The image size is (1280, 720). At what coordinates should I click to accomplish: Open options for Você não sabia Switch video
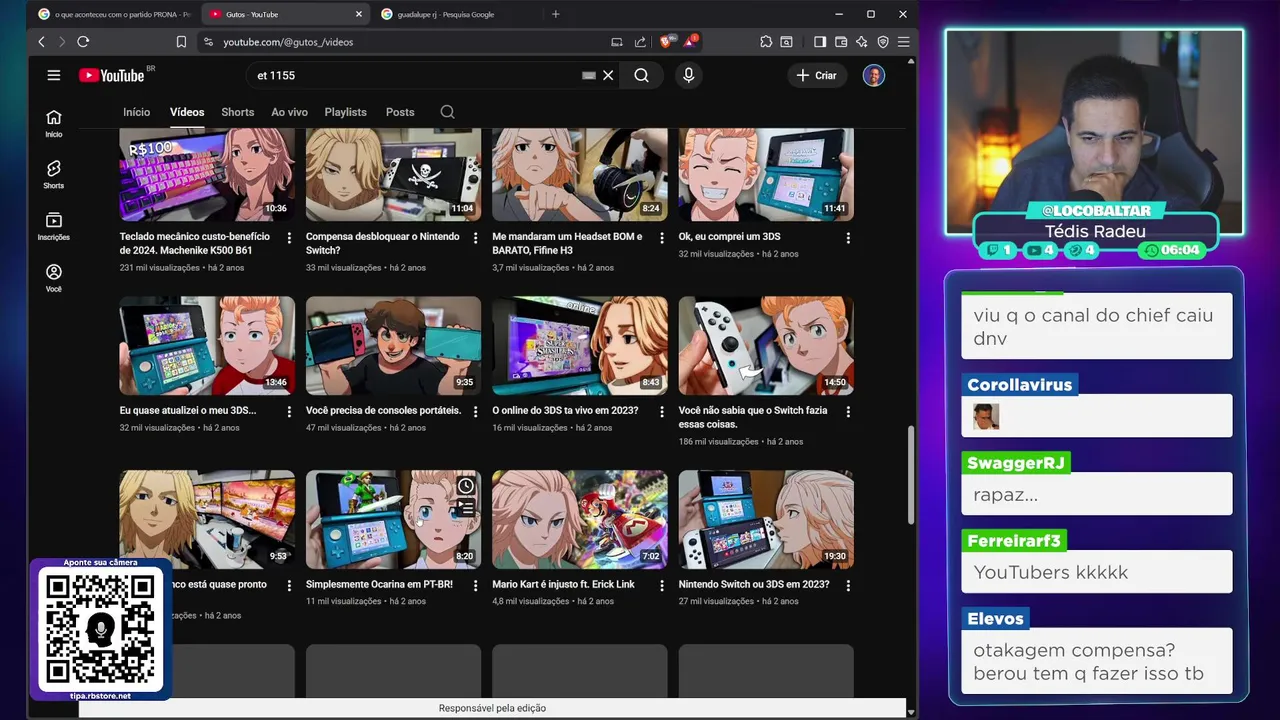point(848,412)
